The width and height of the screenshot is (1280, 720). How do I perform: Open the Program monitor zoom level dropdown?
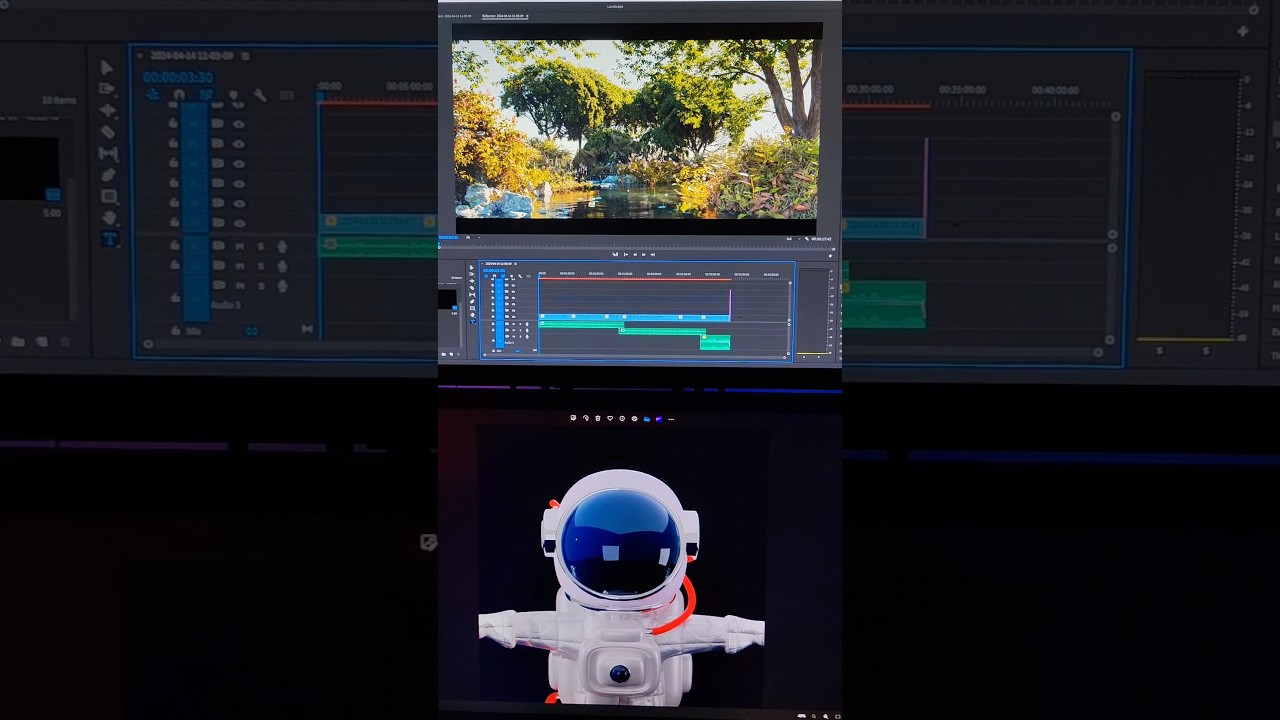pos(473,238)
